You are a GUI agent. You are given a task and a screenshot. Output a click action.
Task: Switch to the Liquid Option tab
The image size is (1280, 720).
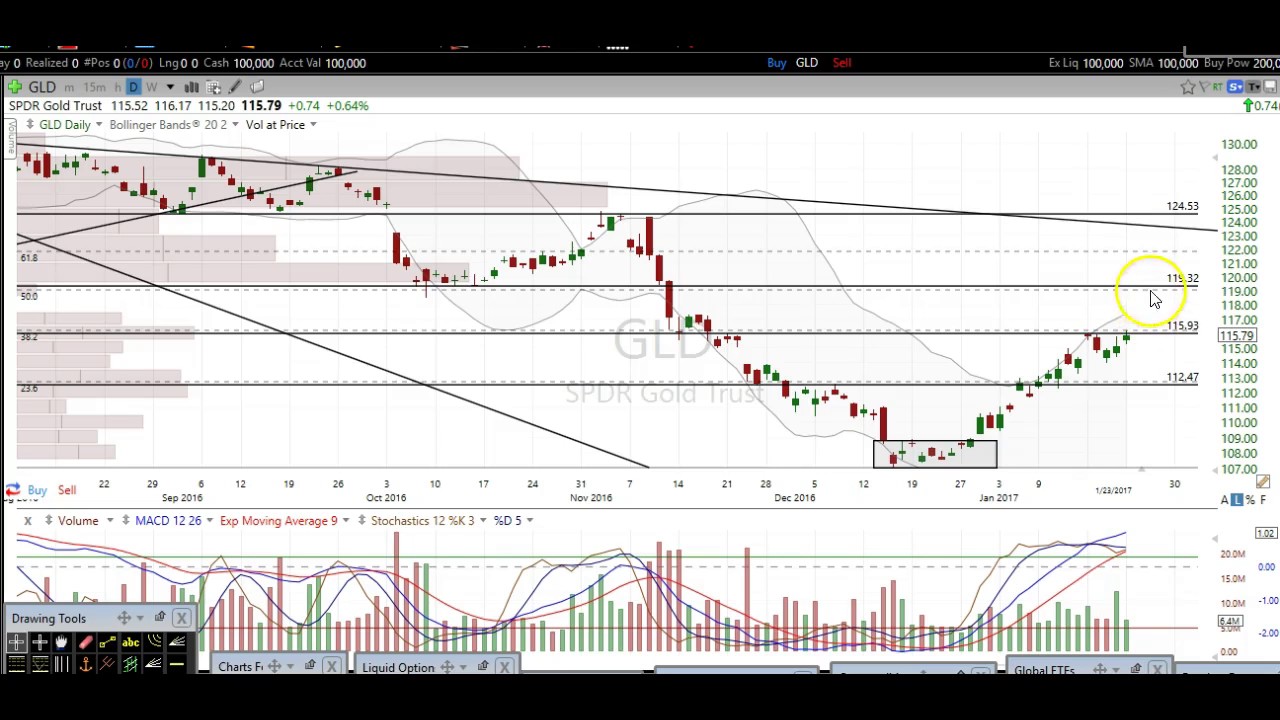point(398,667)
